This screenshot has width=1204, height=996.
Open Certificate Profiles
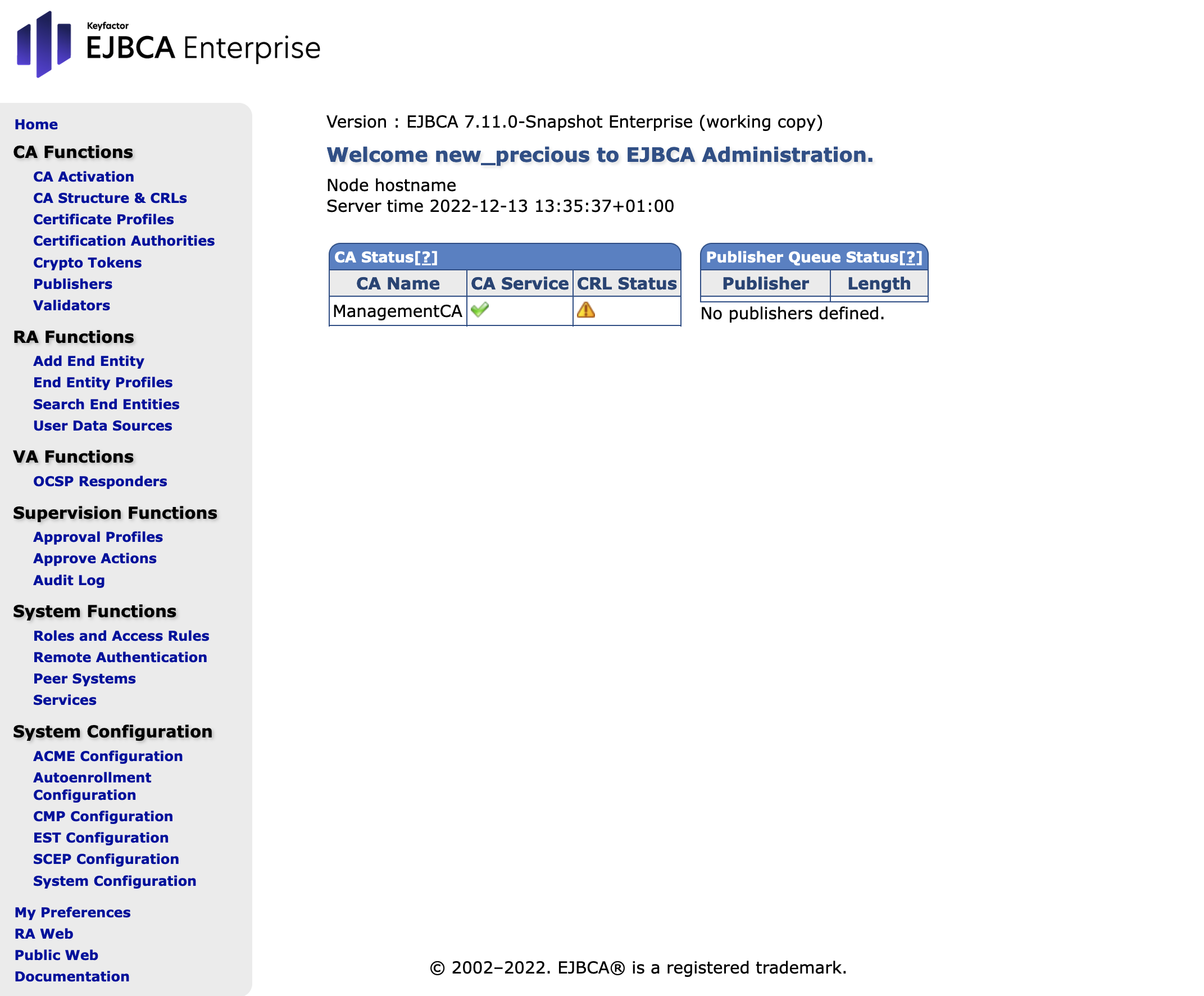(x=104, y=219)
